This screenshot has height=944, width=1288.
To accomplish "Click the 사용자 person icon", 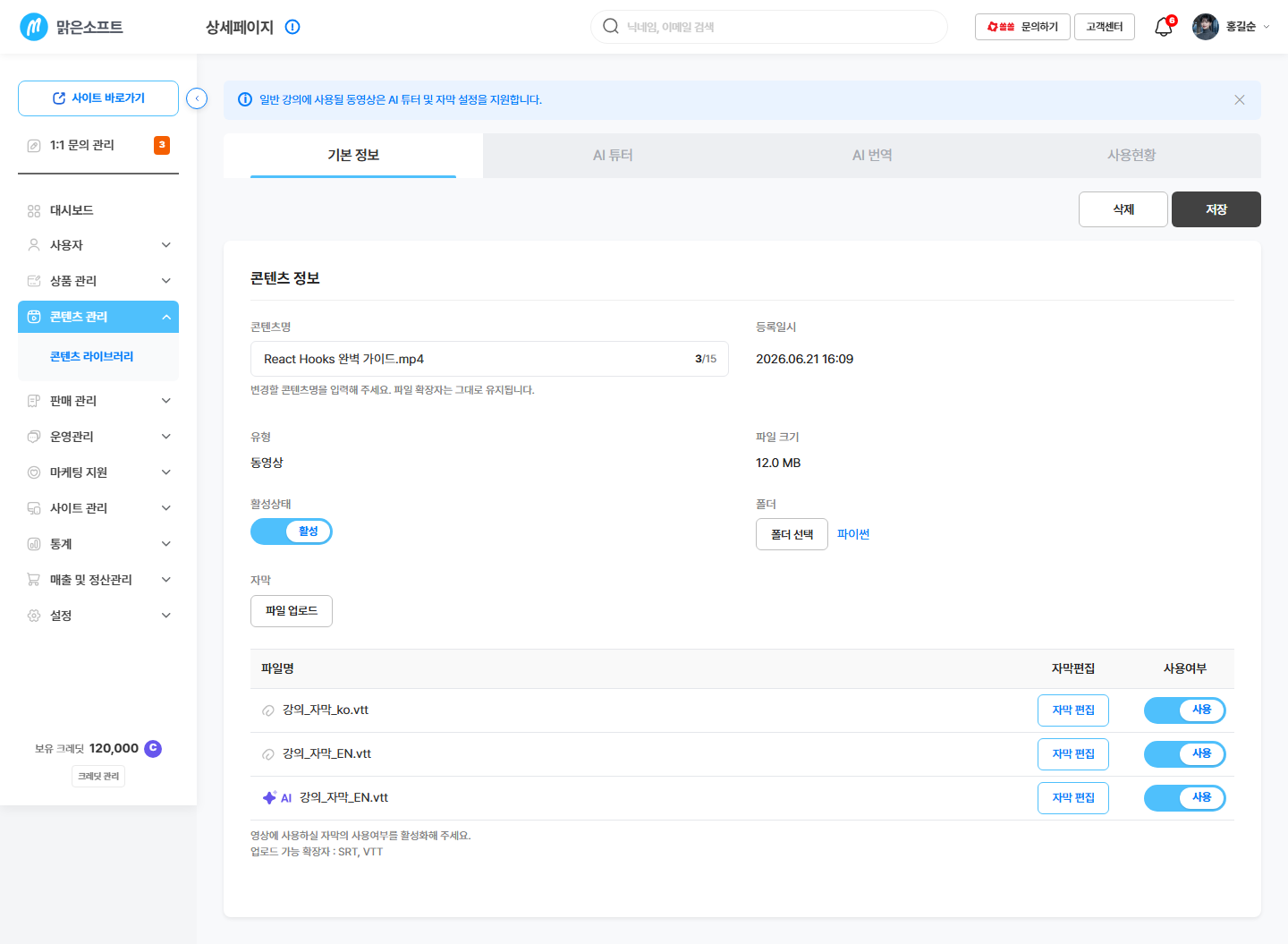I will pos(34,245).
